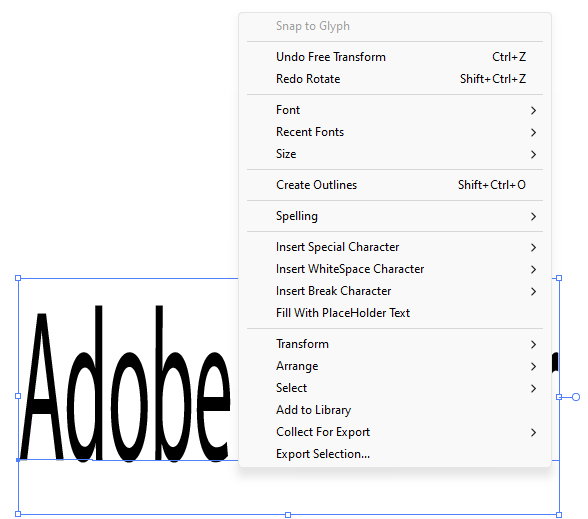Viewport: 588px width, 519px height.
Task: Click the left-middle bounding box handle
Action: click(18, 396)
